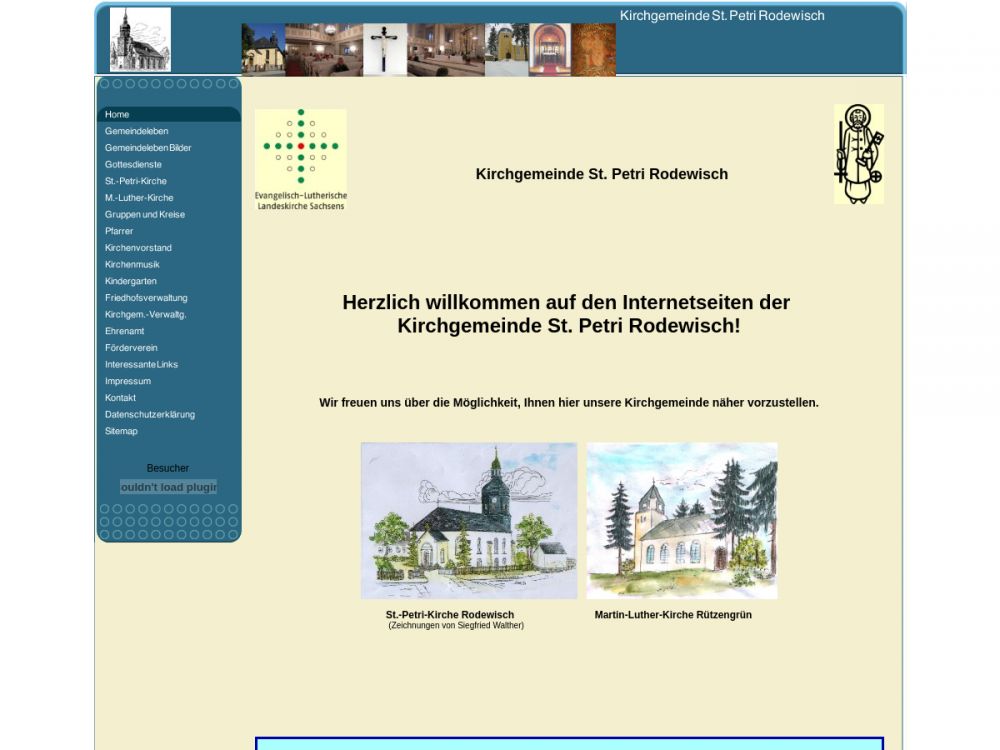Go to Friedhofsverwaltung
1000x750 pixels.
pos(146,298)
